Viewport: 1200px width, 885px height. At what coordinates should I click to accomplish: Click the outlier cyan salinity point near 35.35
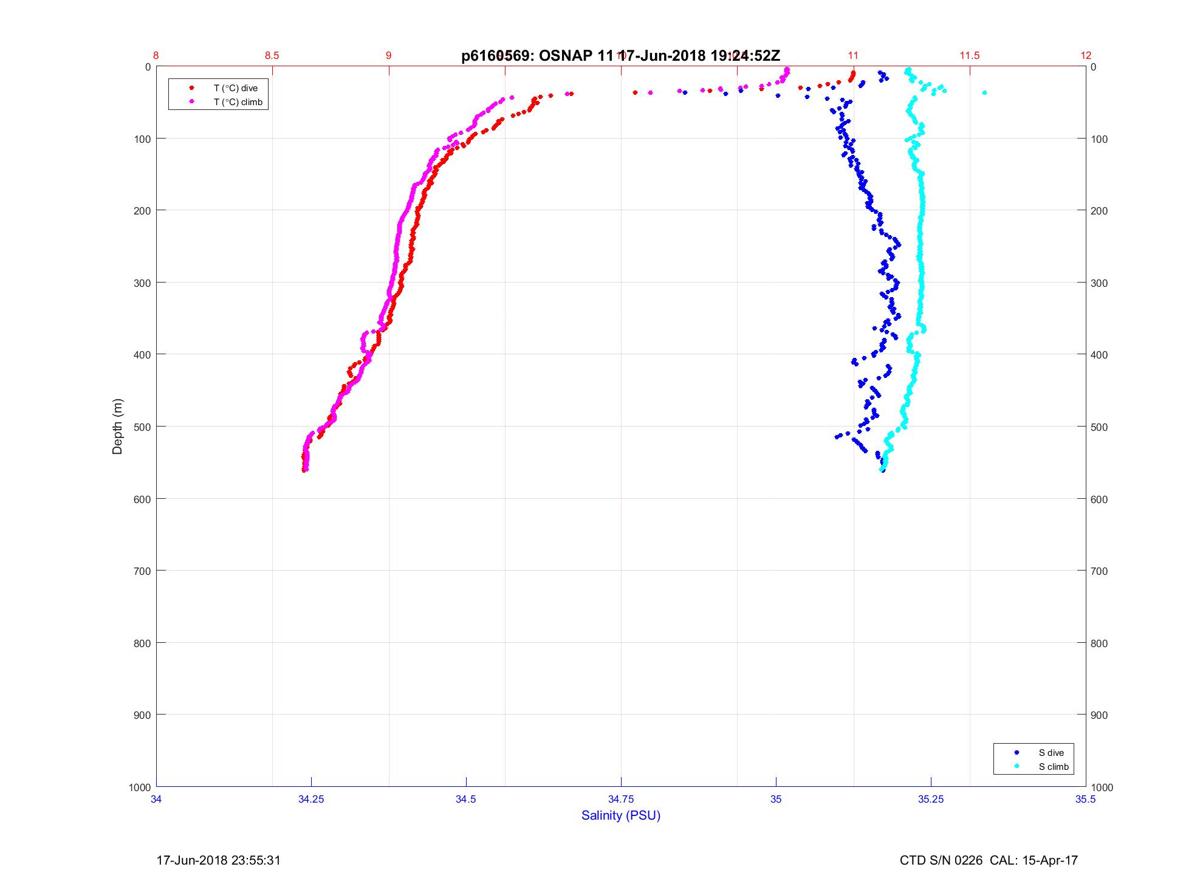985,93
